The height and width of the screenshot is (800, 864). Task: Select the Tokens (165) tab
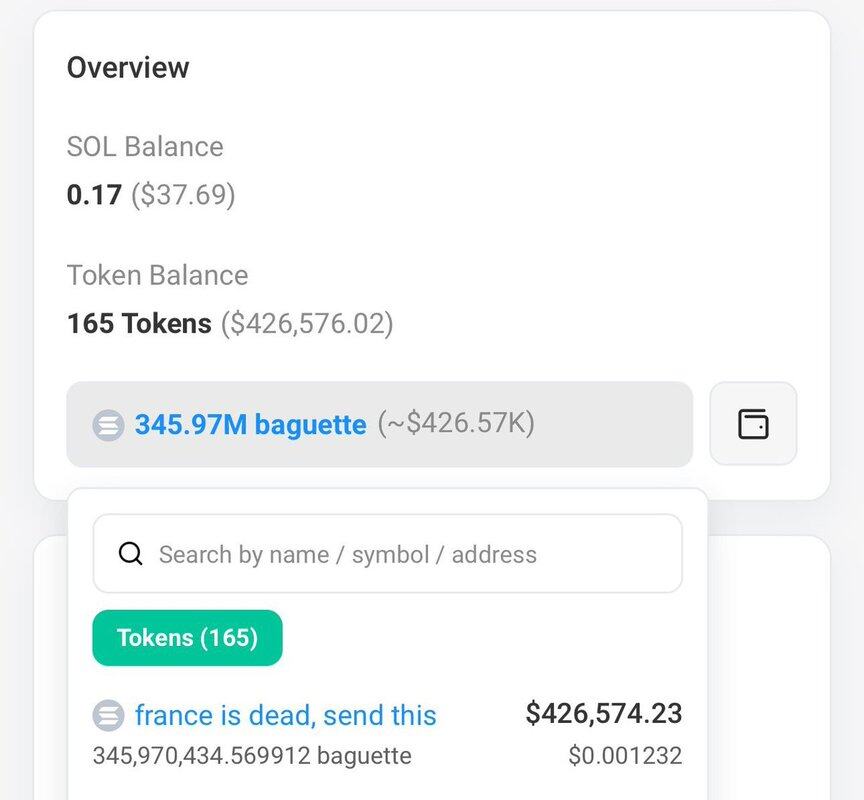187,637
